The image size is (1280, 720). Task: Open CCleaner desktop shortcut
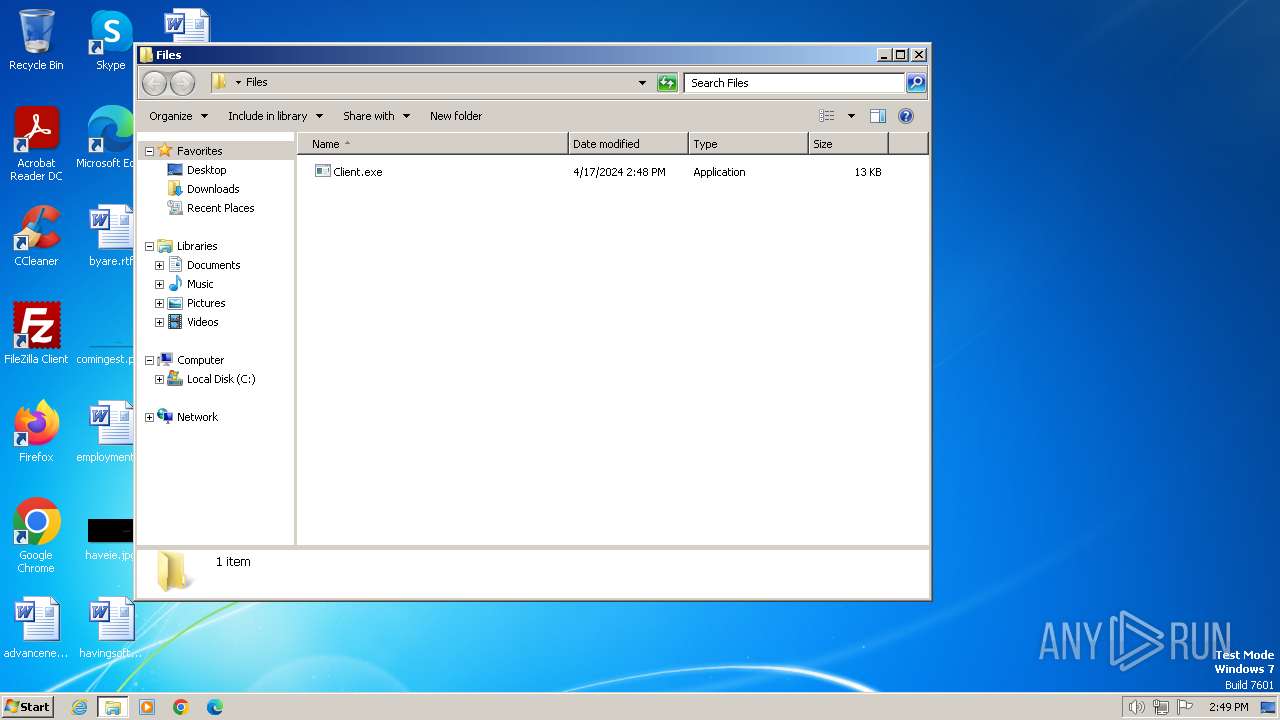36,236
